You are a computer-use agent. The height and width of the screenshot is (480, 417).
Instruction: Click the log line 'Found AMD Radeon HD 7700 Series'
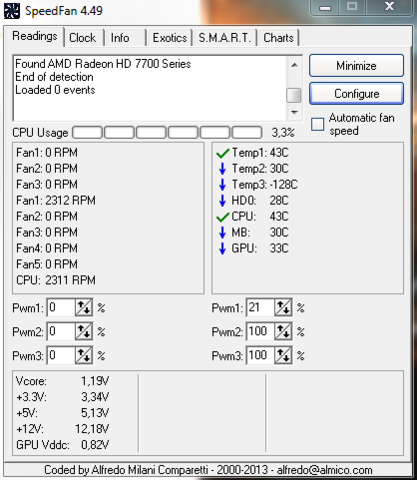click(103, 64)
